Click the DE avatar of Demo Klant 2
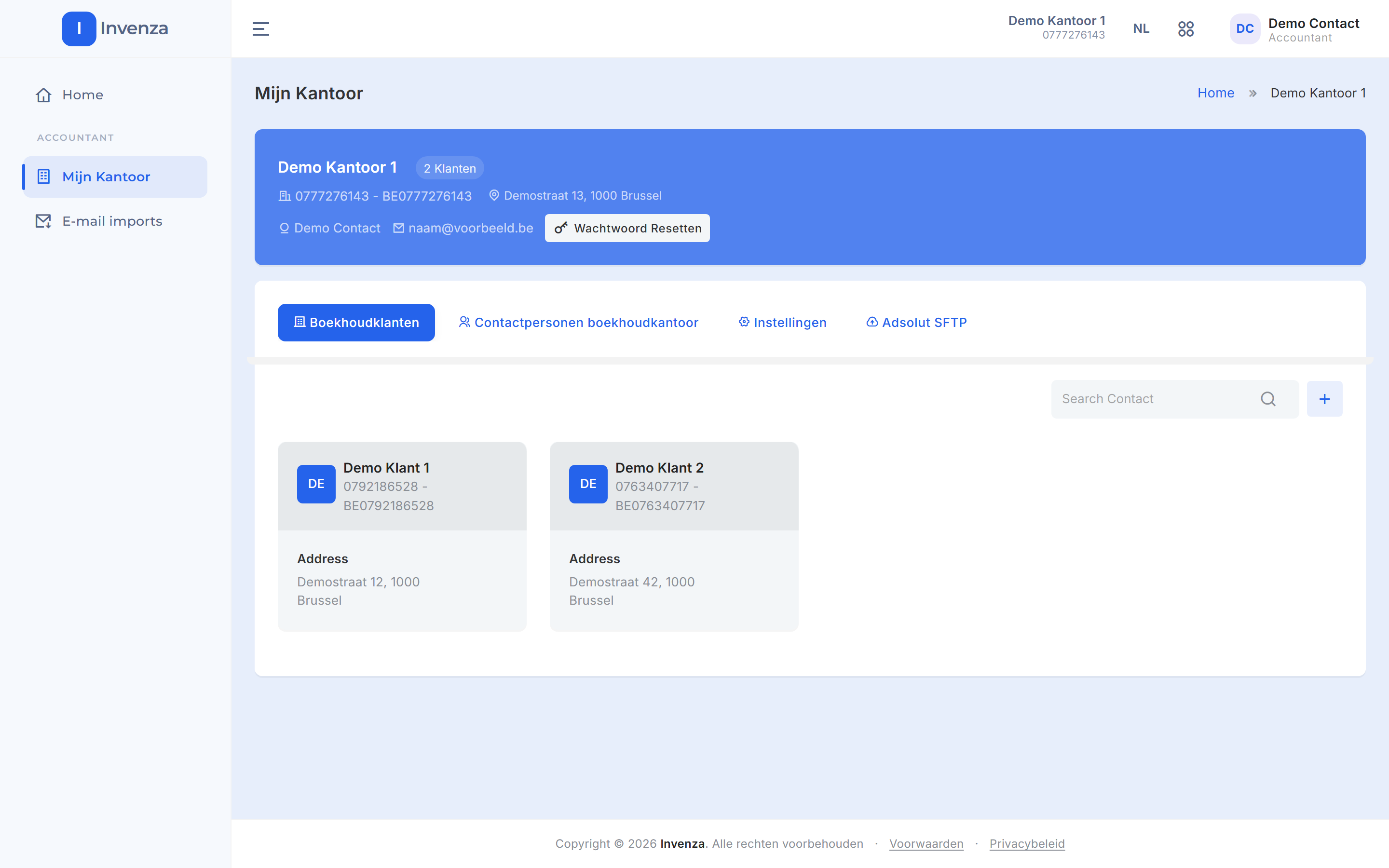The height and width of the screenshot is (868, 1389). 588,484
